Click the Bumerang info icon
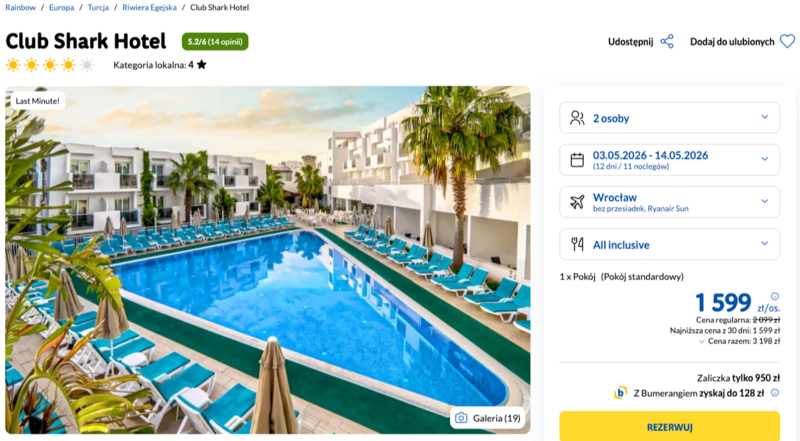 [775, 393]
